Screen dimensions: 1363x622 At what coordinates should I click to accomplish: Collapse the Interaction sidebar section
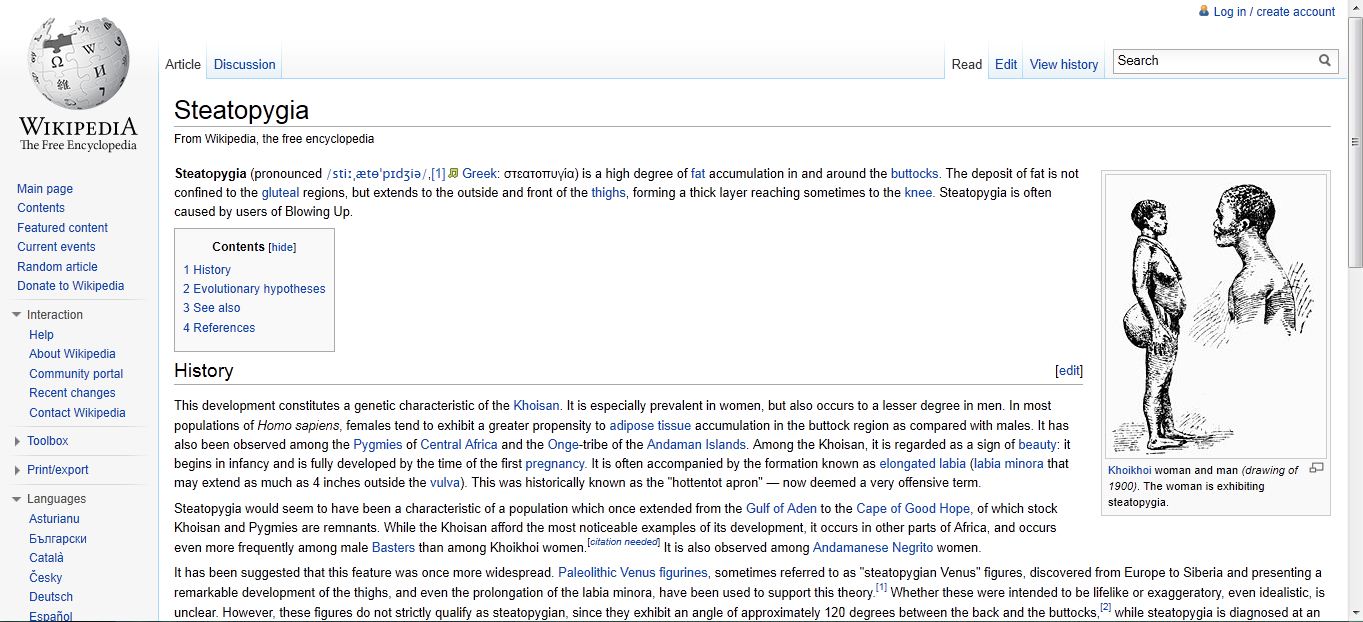click(17, 315)
